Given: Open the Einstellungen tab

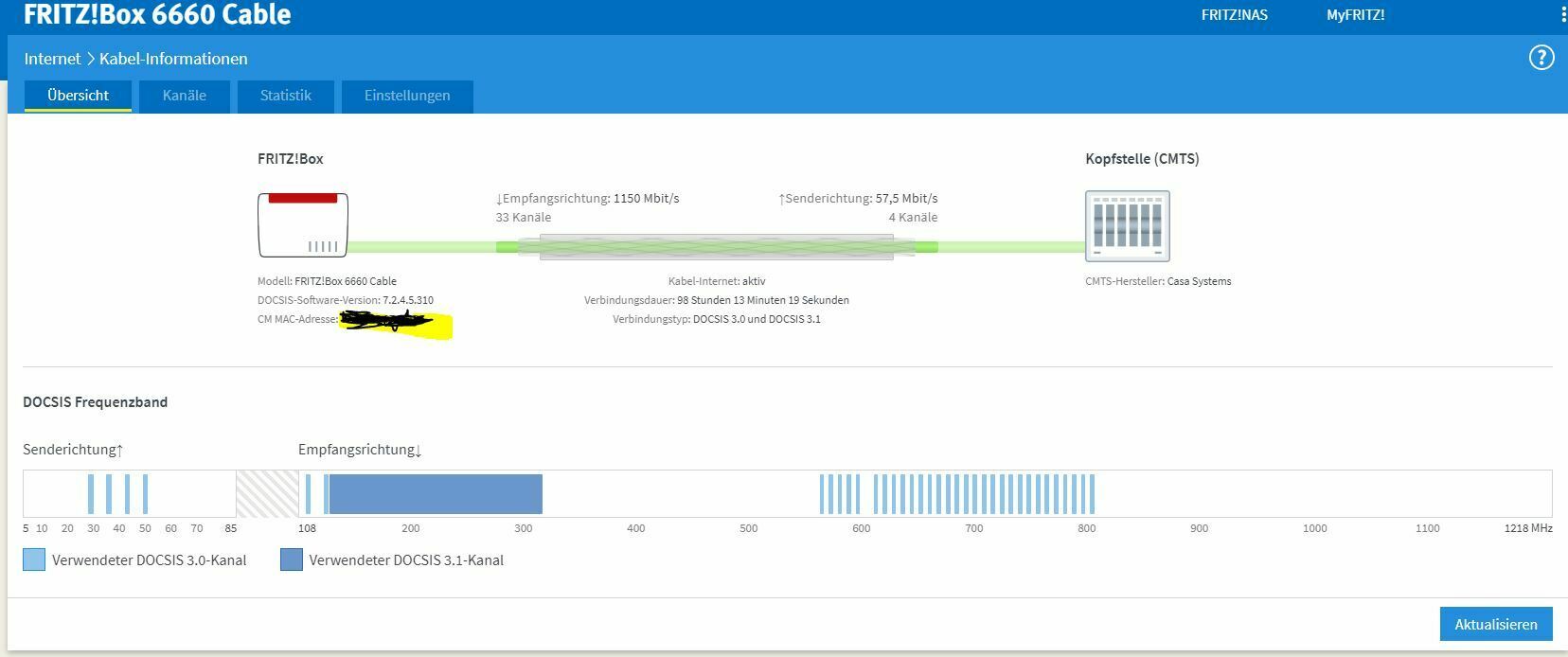Looking at the screenshot, I should pos(407,96).
